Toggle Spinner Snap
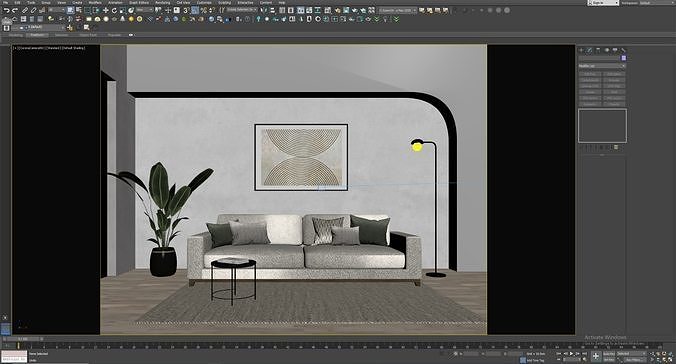 (x=212, y=10)
